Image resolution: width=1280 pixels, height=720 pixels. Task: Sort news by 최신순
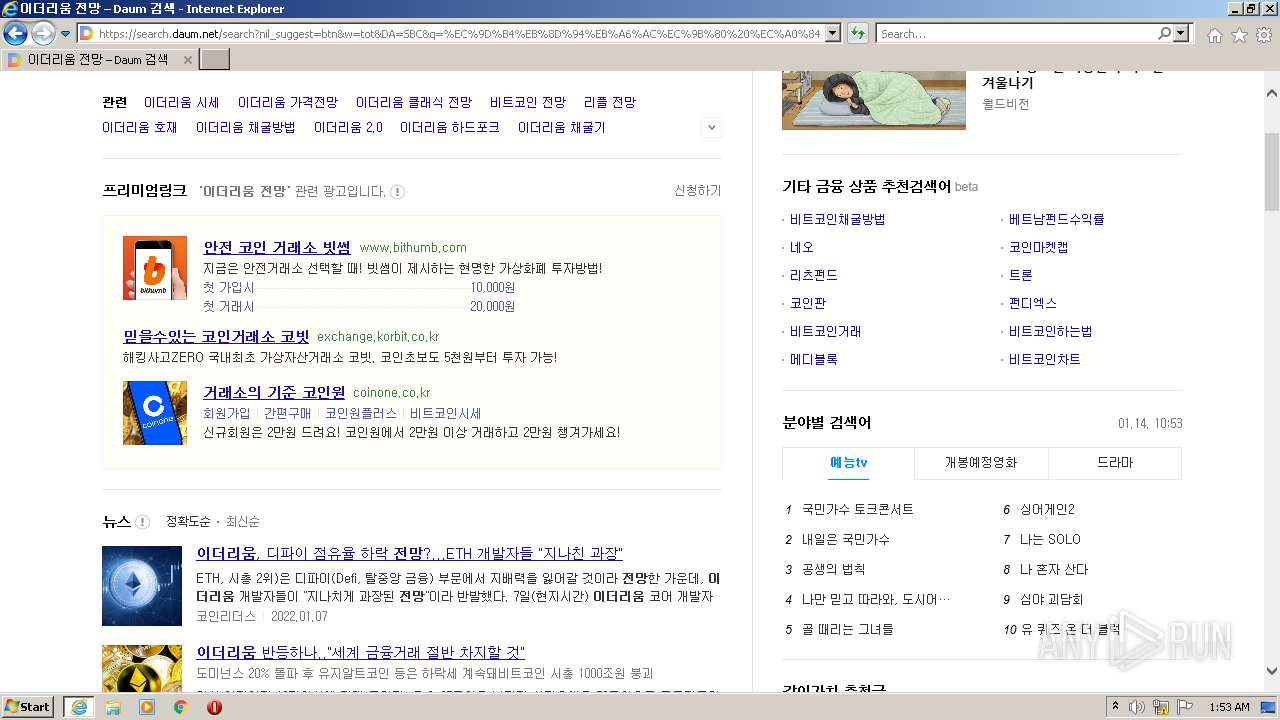pyautogui.click(x=243, y=522)
